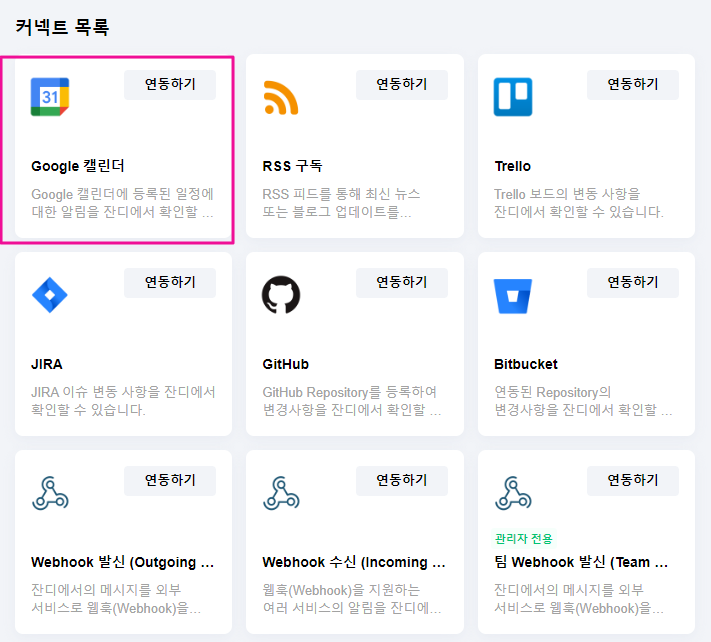Click the Webhook 발신 (Outgoing) icon

[x=50, y=493]
